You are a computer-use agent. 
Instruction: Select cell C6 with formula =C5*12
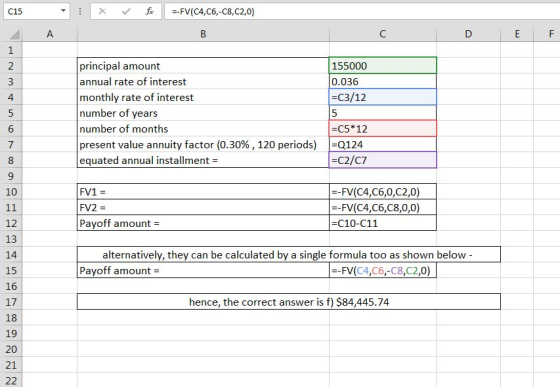click(382, 129)
